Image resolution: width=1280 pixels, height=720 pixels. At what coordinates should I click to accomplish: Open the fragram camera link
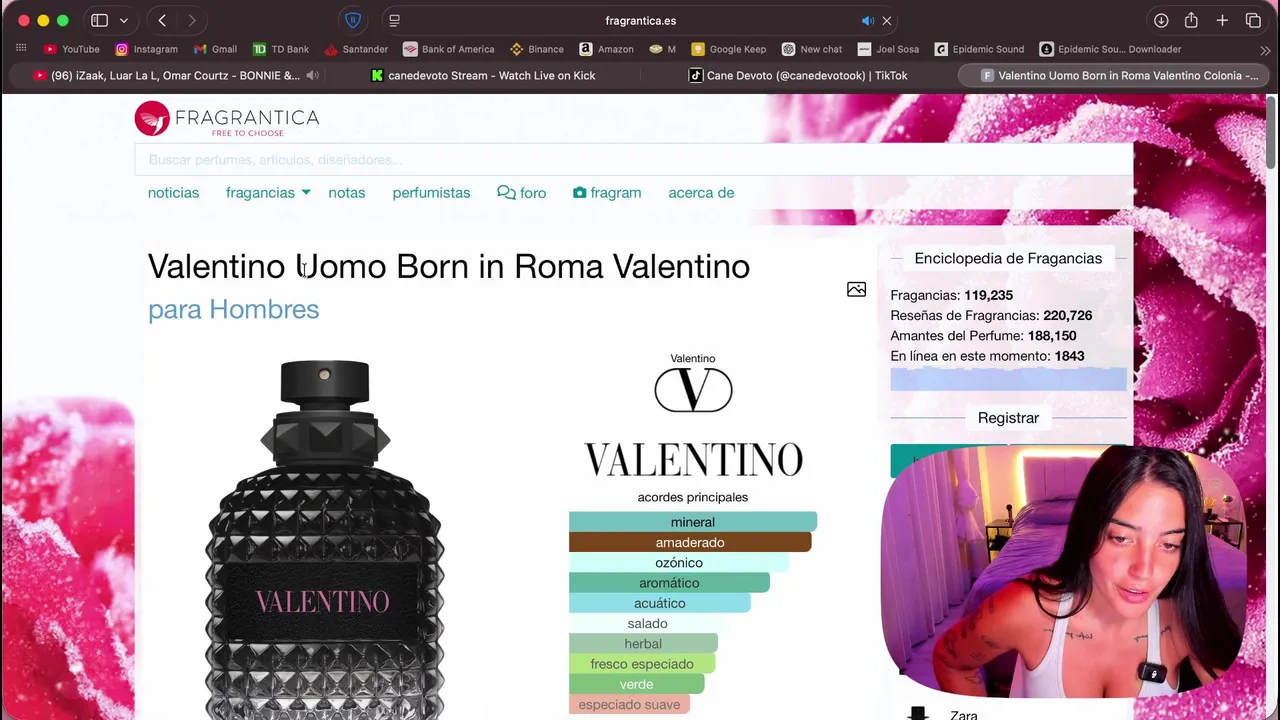pyautogui.click(x=607, y=193)
